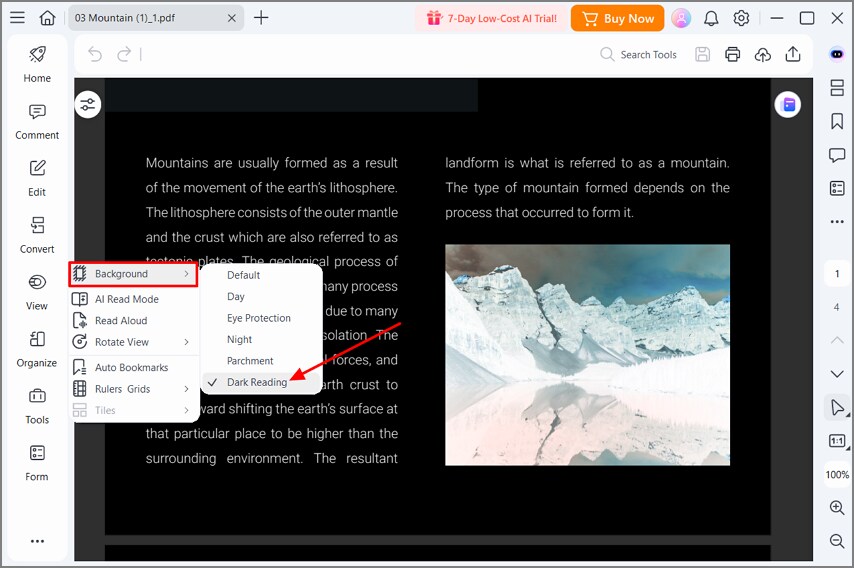Choose the Night background
The image size is (854, 568).
[261, 339]
